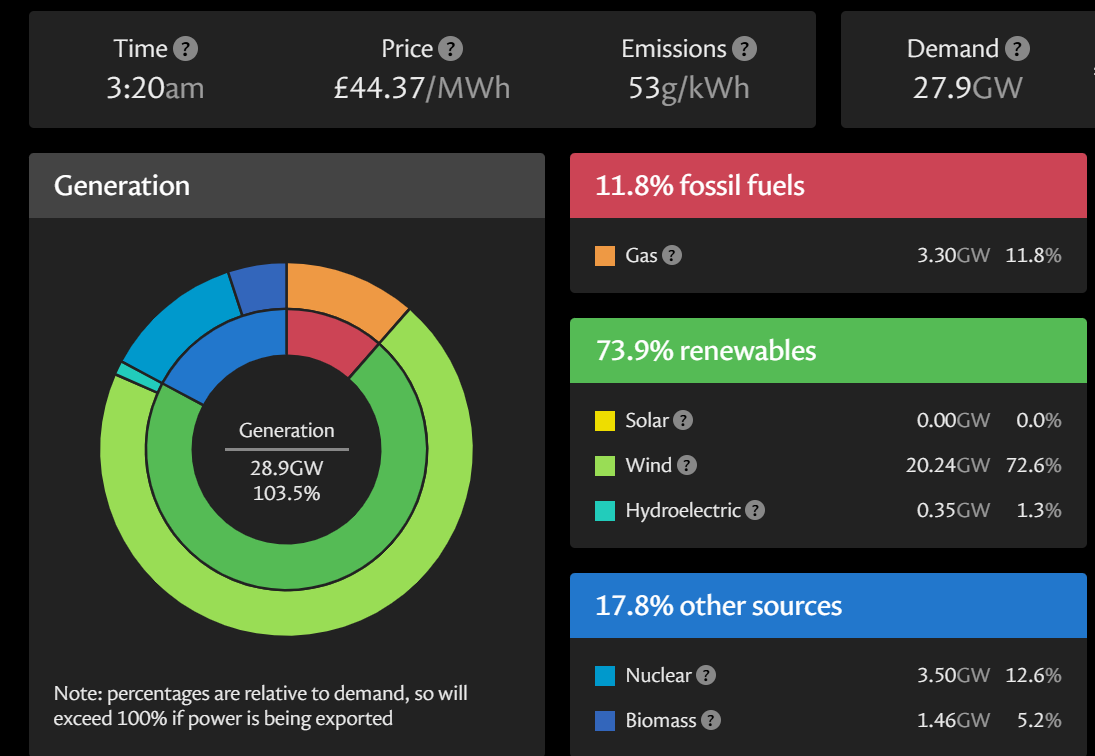Open the Nuclear help question mark
This screenshot has width=1095, height=756.
point(706,675)
